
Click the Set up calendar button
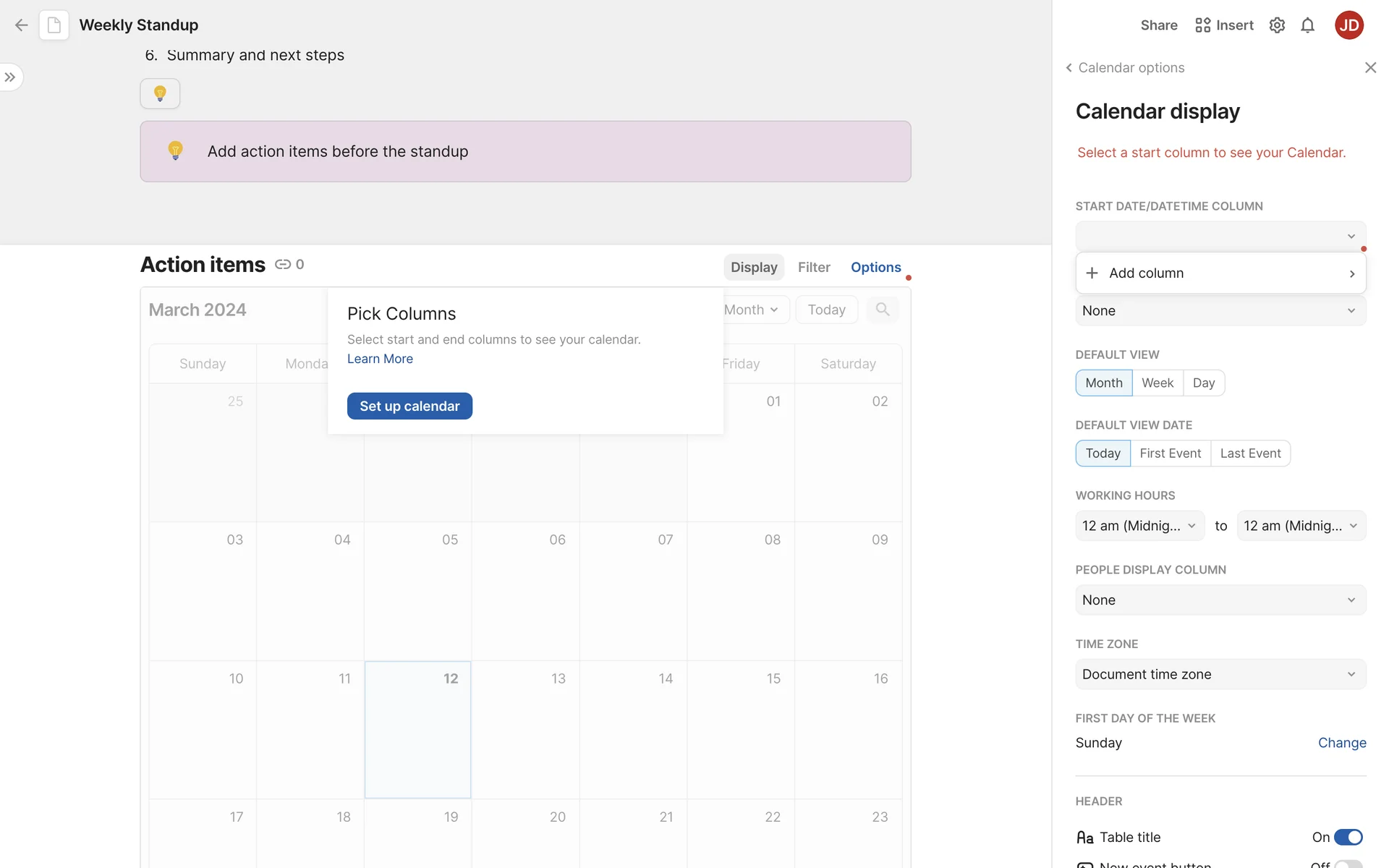(409, 407)
